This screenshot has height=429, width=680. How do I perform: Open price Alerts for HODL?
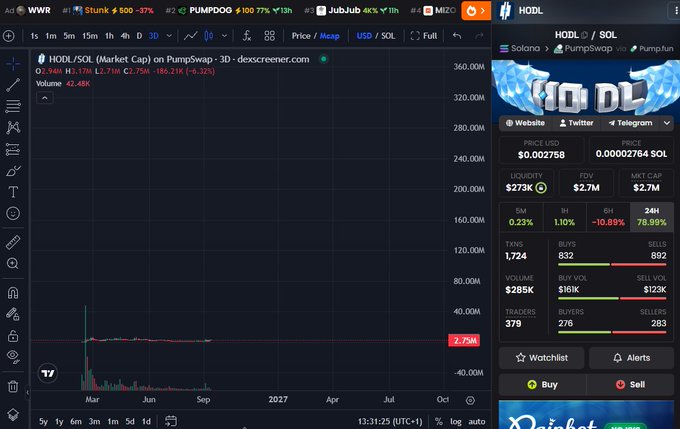(x=631, y=358)
